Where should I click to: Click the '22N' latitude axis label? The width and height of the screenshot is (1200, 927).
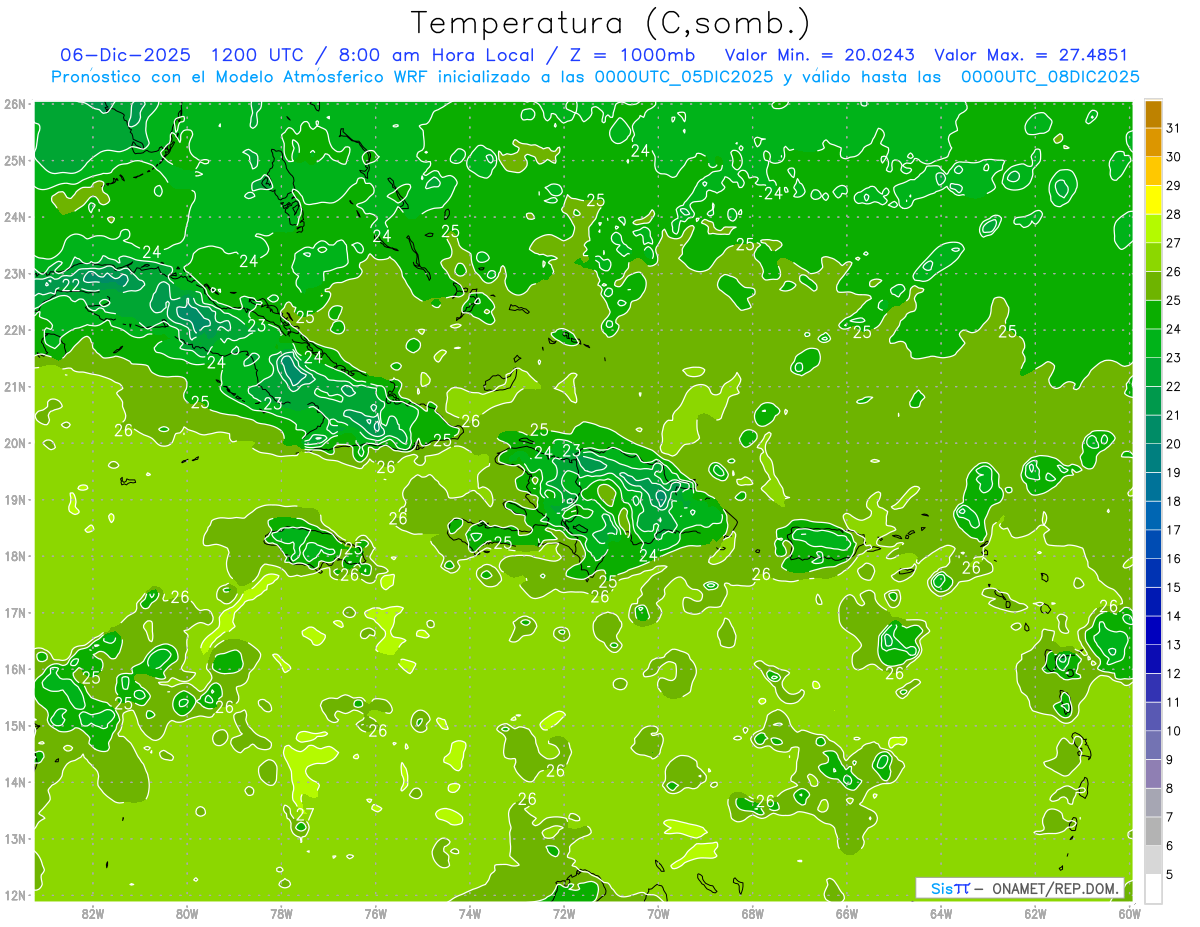(15, 330)
